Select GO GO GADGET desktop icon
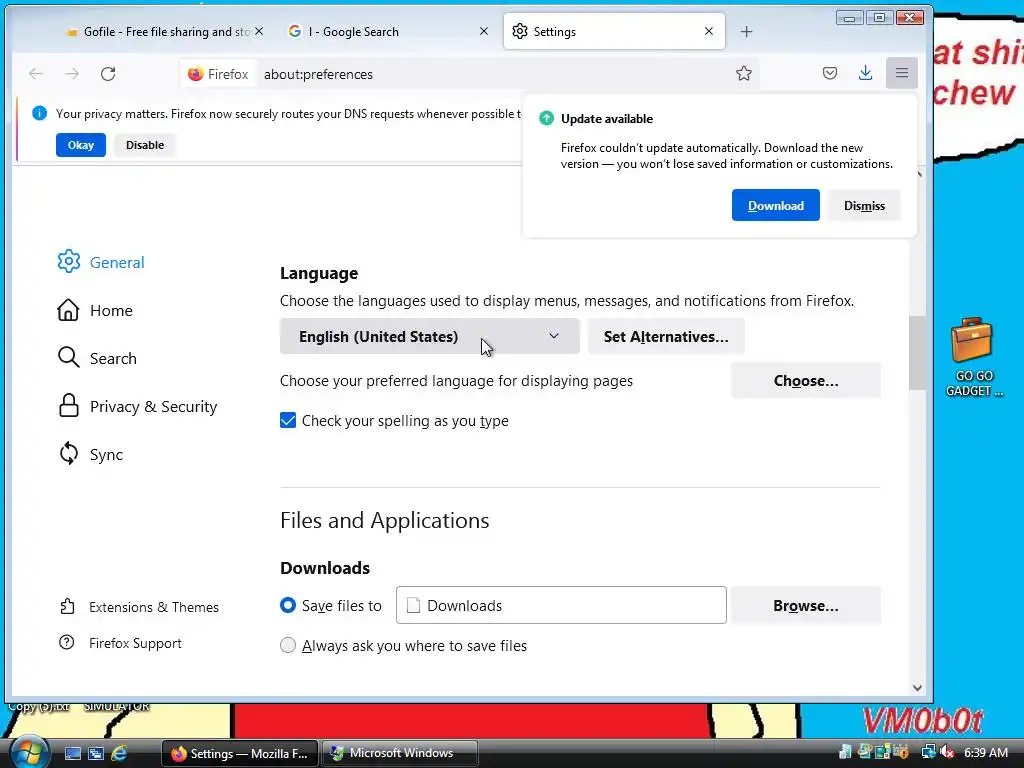1024x768 pixels. 973,357
